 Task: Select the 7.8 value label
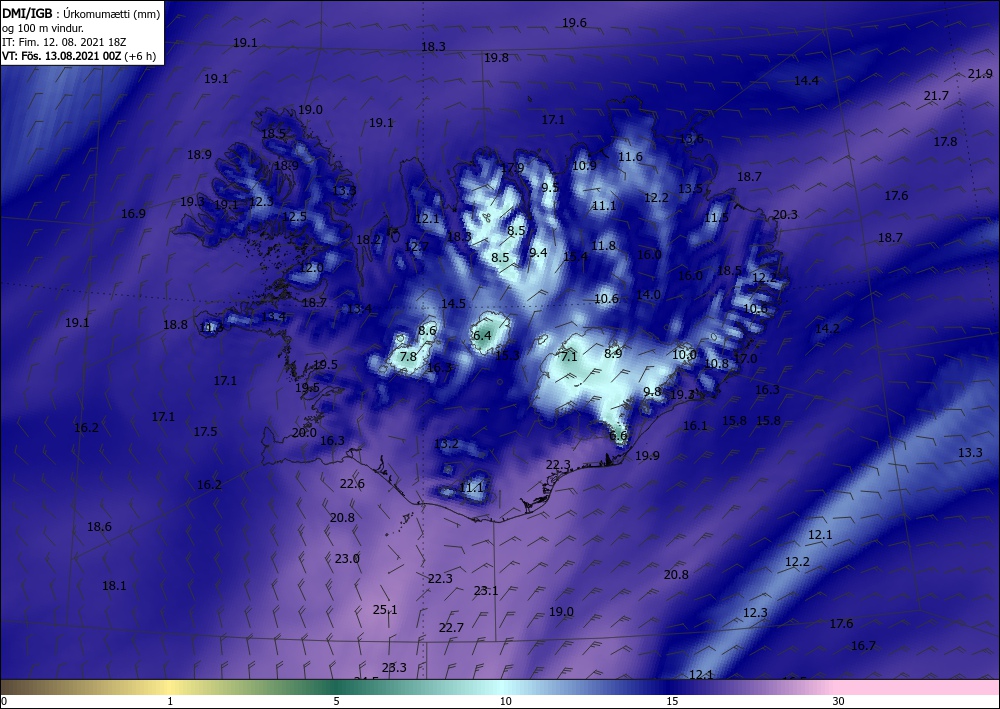408,357
